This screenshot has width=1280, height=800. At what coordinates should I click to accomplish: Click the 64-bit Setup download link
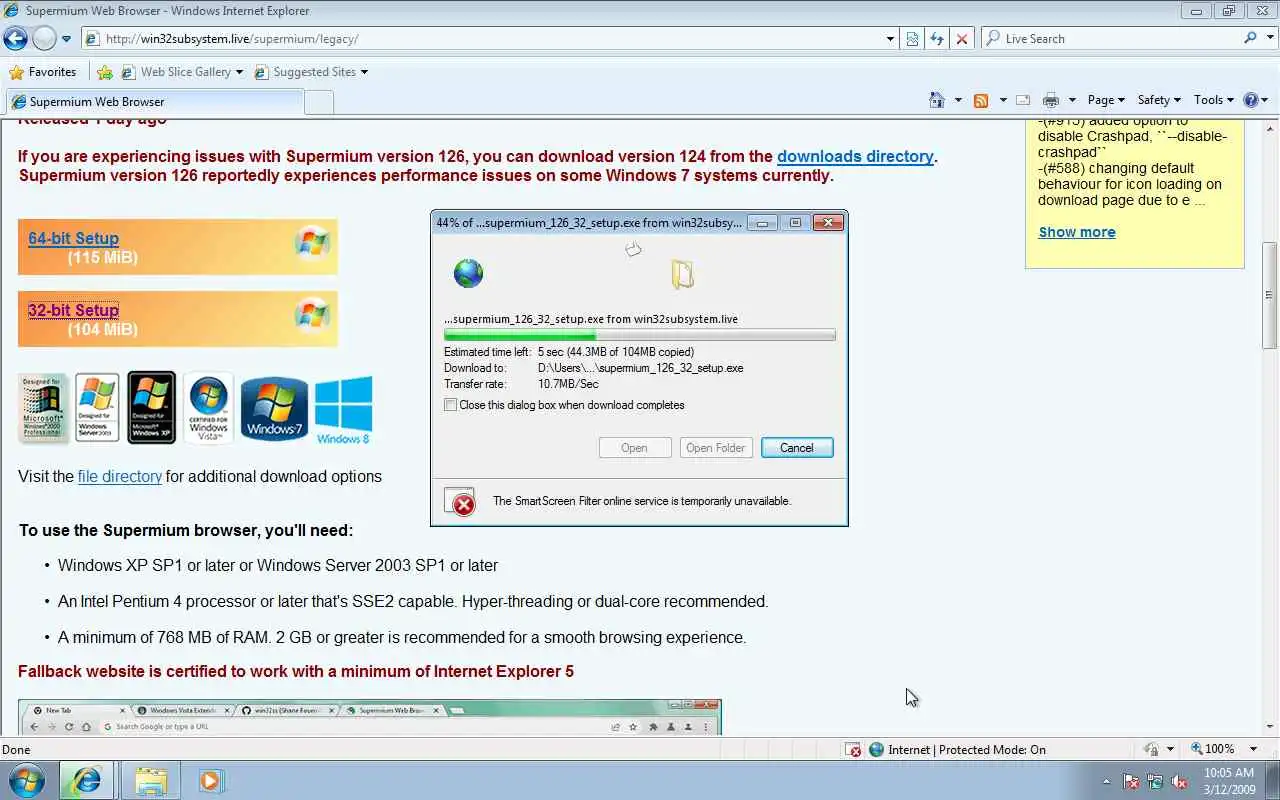click(x=73, y=238)
